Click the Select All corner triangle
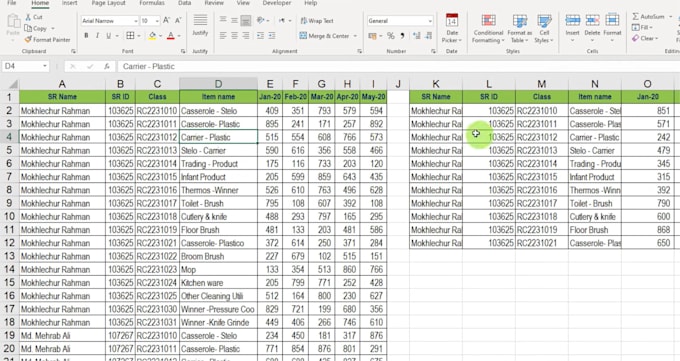This screenshot has width=680, height=361. click(x=13, y=84)
